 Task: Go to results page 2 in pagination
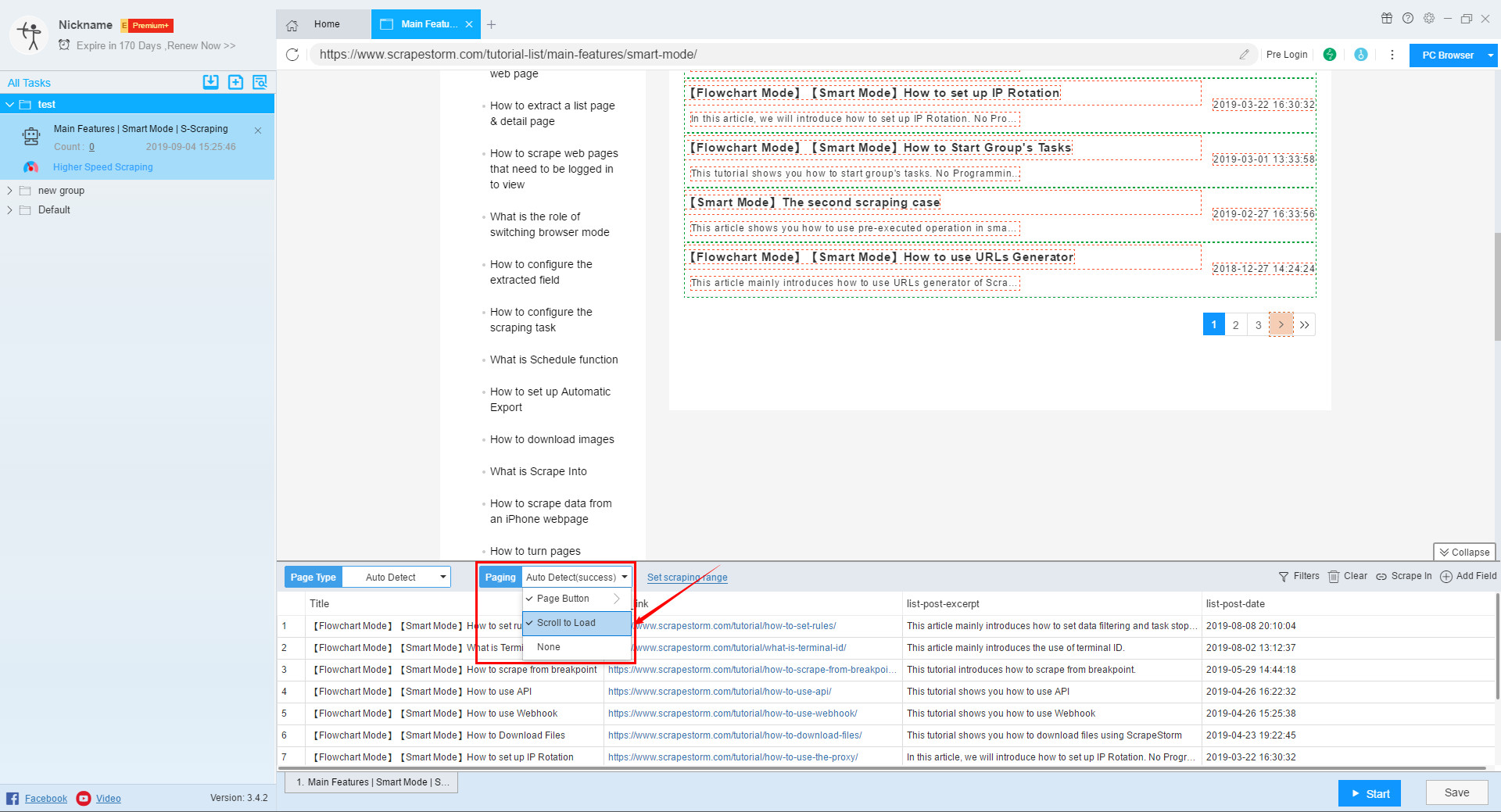[1235, 324]
